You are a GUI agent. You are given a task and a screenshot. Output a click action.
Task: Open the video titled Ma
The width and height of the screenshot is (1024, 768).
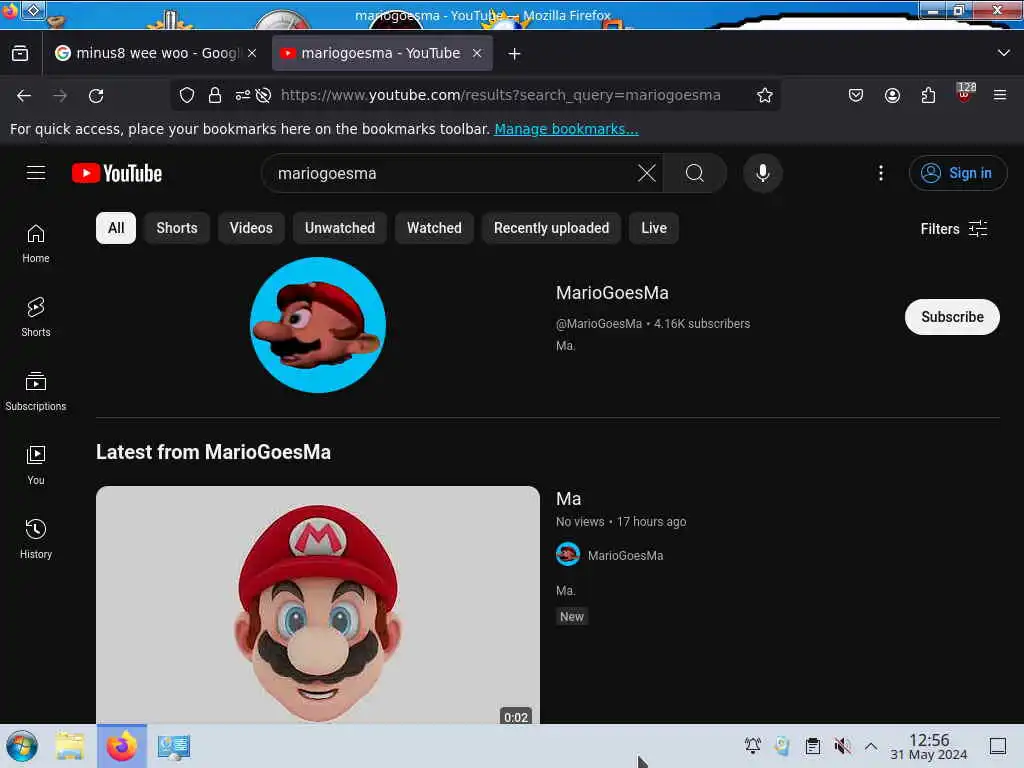[x=568, y=499]
